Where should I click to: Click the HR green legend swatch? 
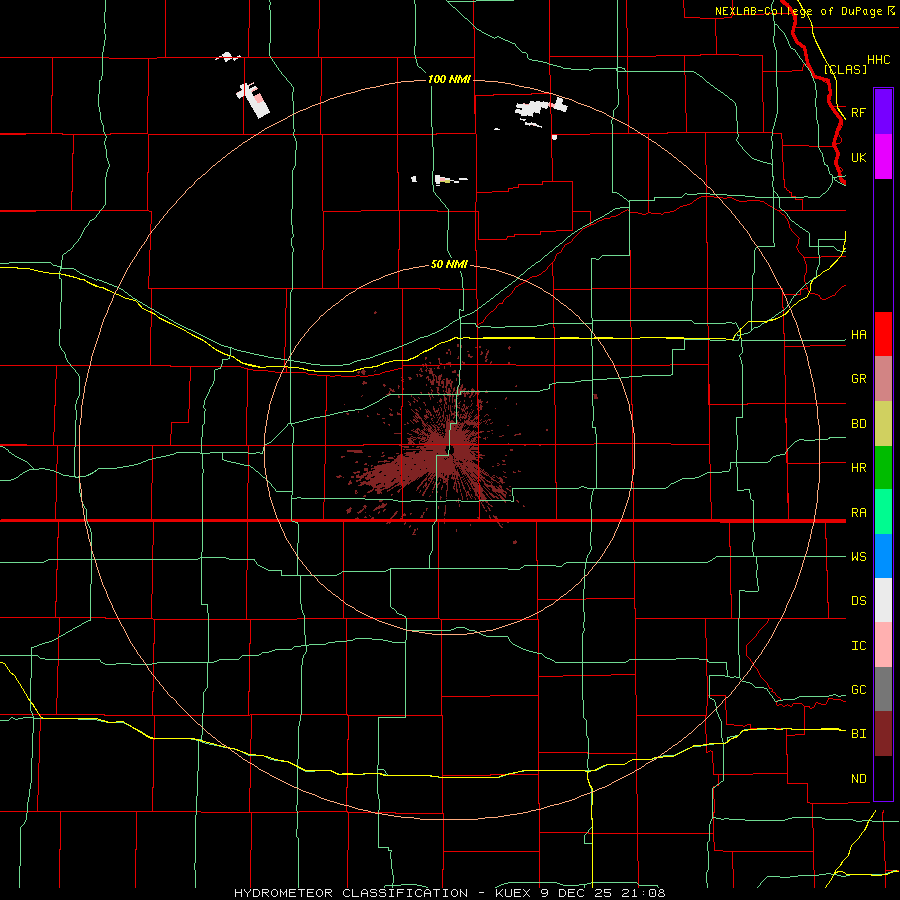(883, 468)
